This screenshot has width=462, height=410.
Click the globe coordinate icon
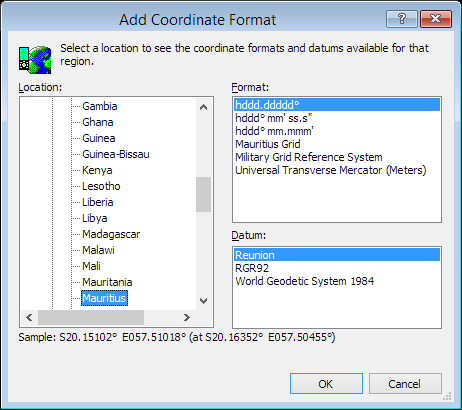(x=35, y=60)
